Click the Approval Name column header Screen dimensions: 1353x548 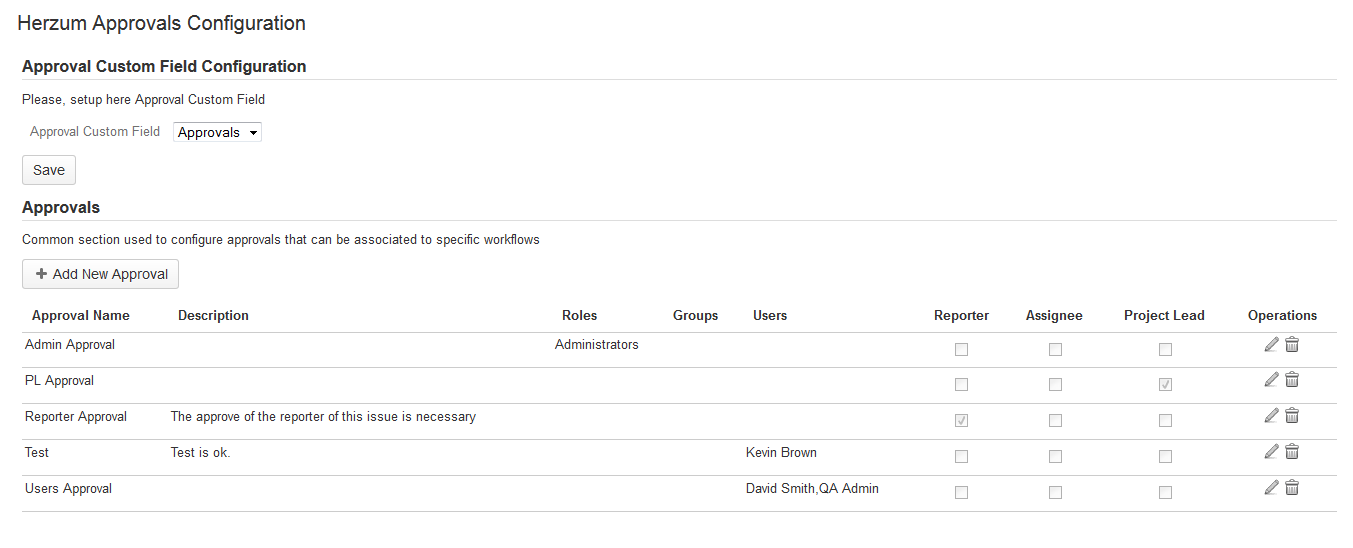81,315
